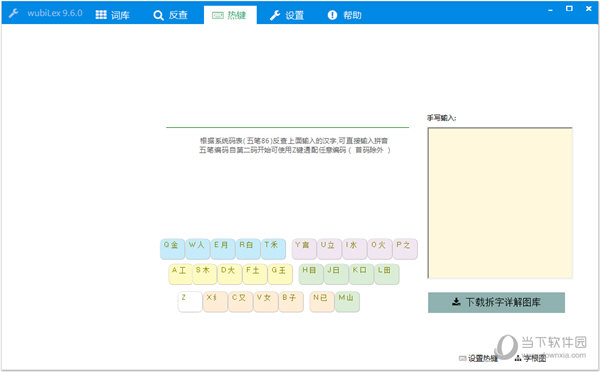Open the 设置热键 link
The height and width of the screenshot is (372, 600).
click(478, 358)
